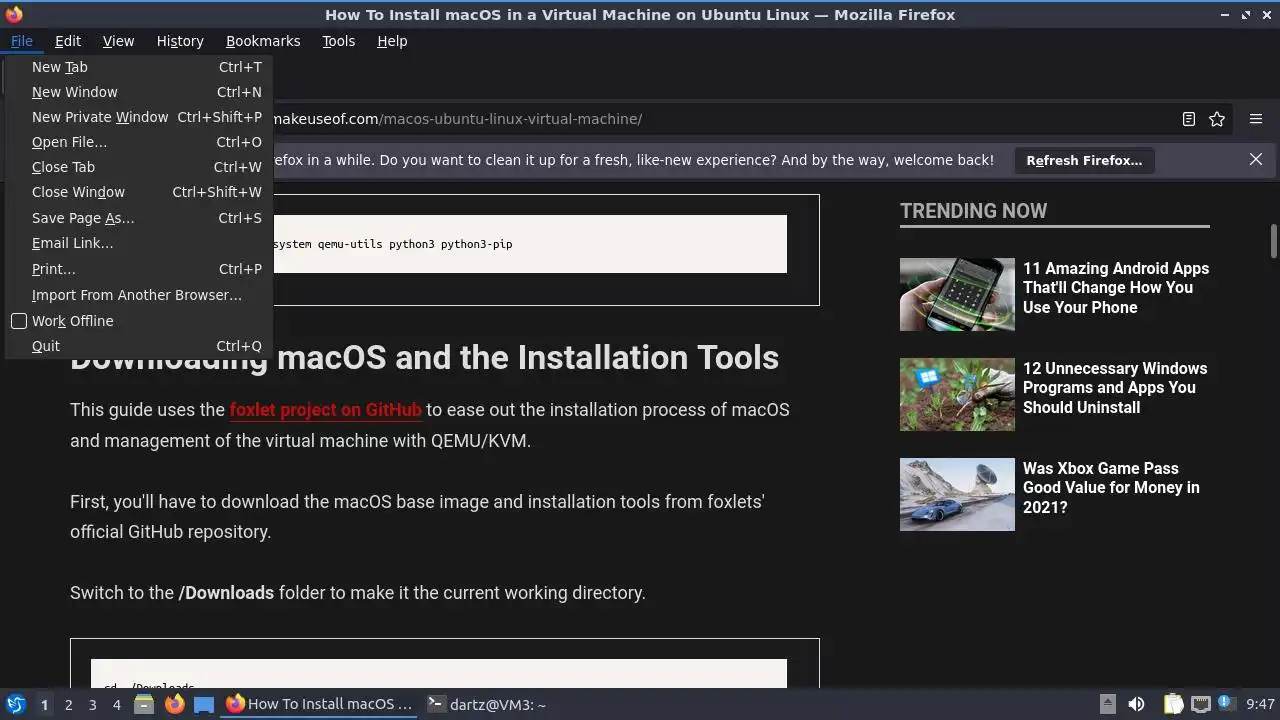Open the Lubuntu start menu icon

click(15, 704)
